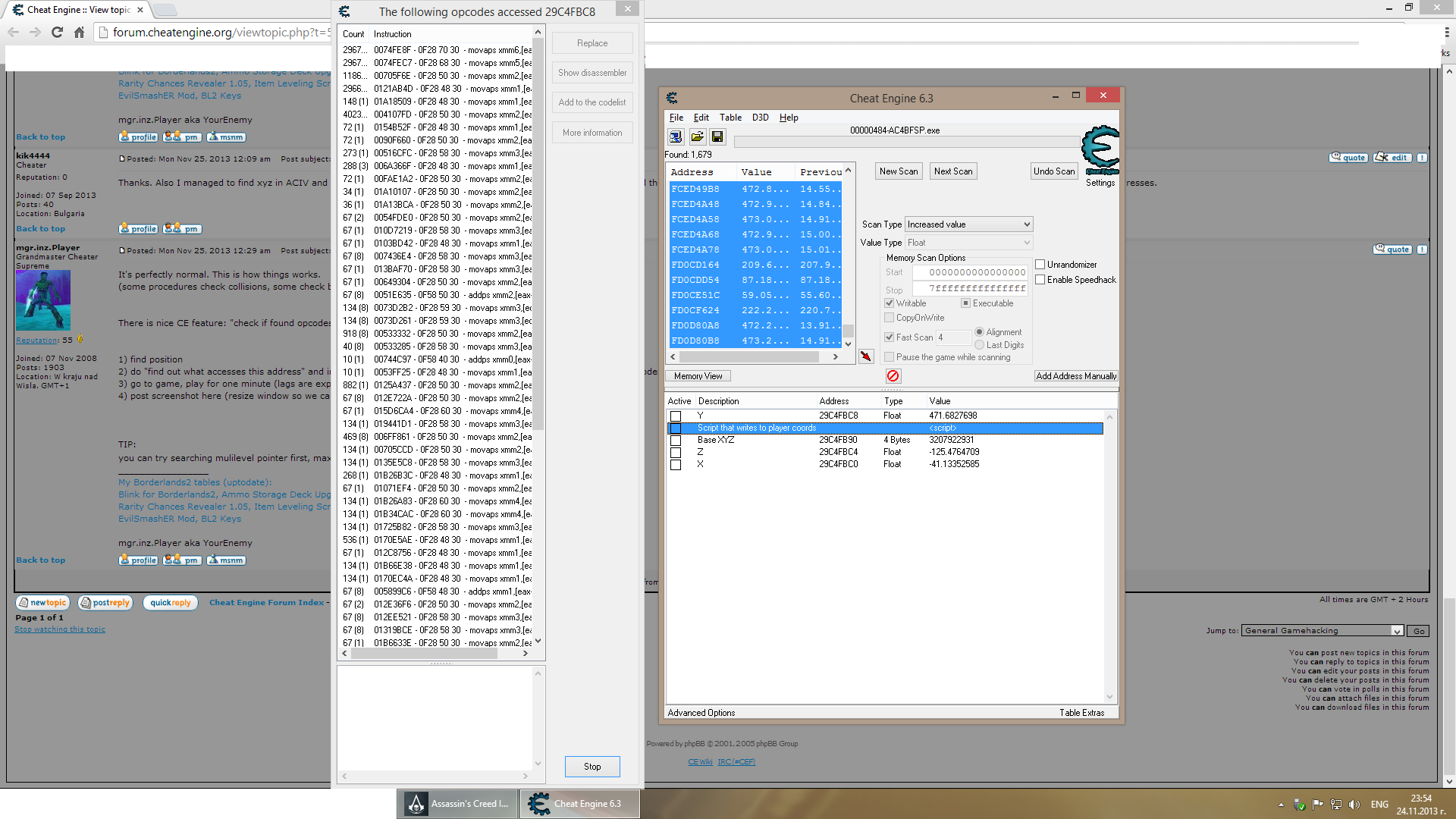
Task: Click the Next Scan button icon
Action: tap(952, 170)
